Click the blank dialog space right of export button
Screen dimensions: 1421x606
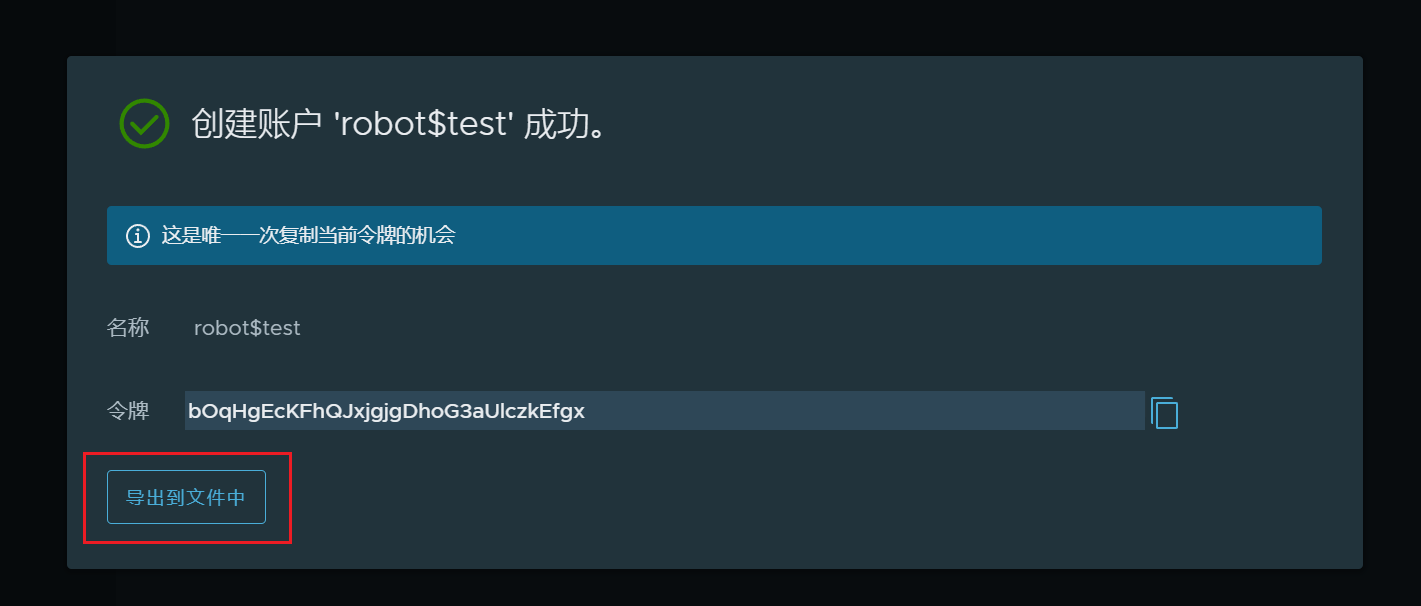pos(800,497)
